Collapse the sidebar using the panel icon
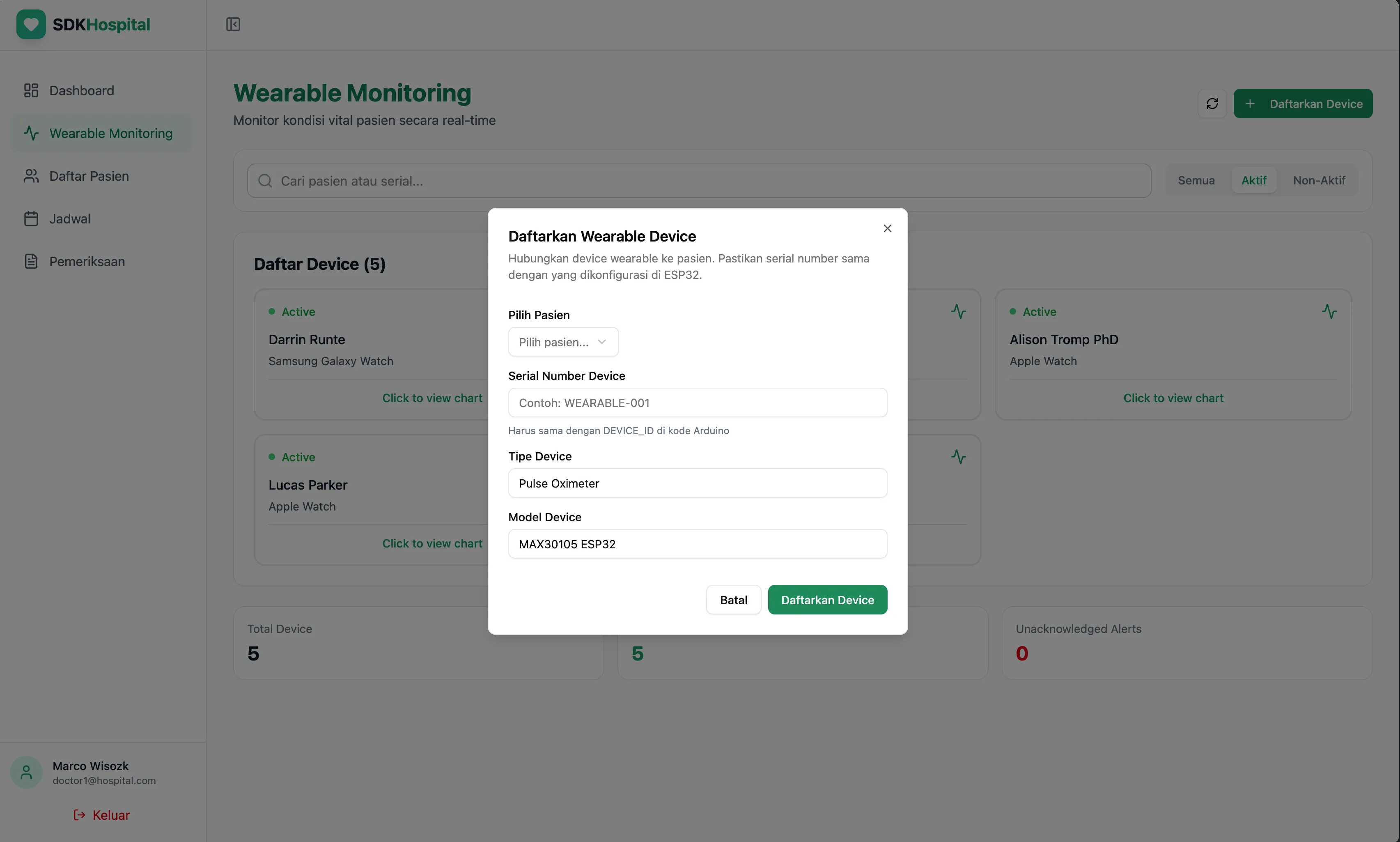 click(232, 24)
